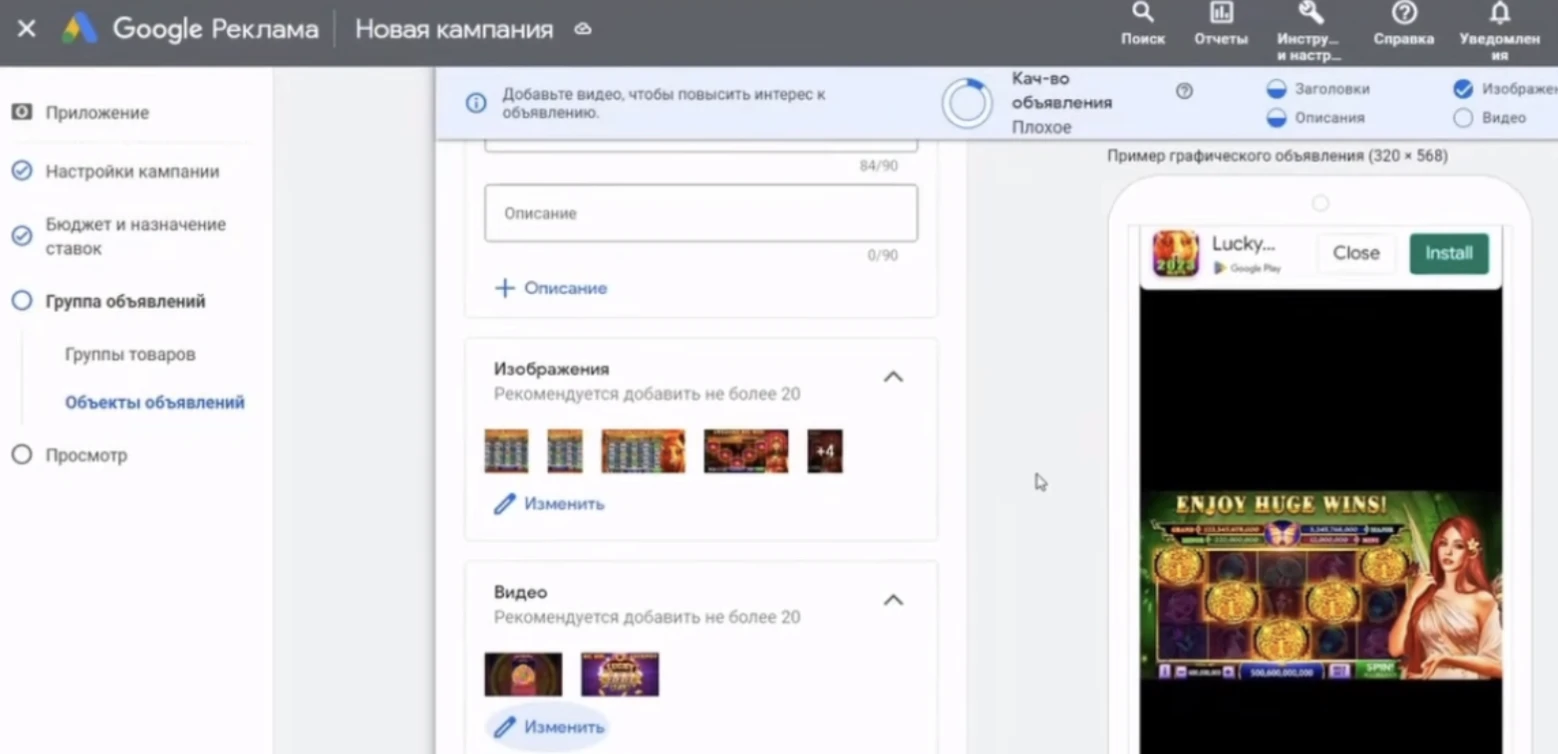Image resolution: width=1558 pixels, height=754 pixels.
Task: Click the Enjoy Huge Wins preview image
Action: 1321,585
